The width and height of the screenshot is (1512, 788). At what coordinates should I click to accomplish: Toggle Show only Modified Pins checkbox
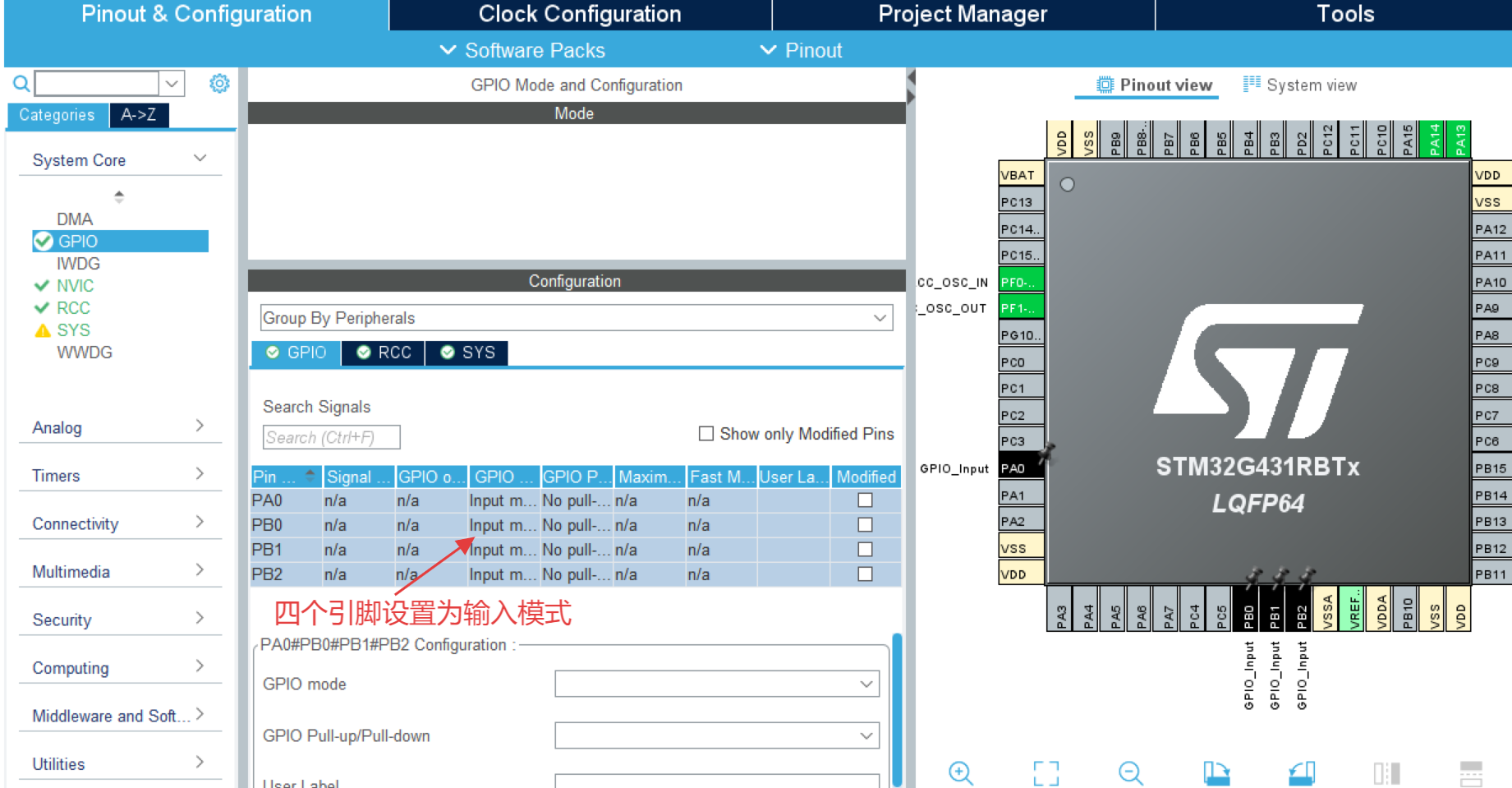click(x=705, y=433)
